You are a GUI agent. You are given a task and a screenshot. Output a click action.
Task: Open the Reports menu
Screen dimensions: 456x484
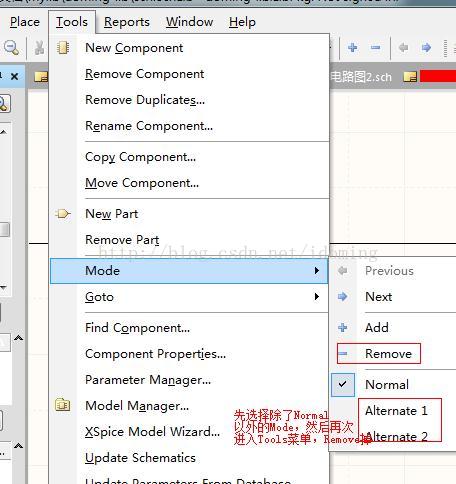[x=127, y=22]
